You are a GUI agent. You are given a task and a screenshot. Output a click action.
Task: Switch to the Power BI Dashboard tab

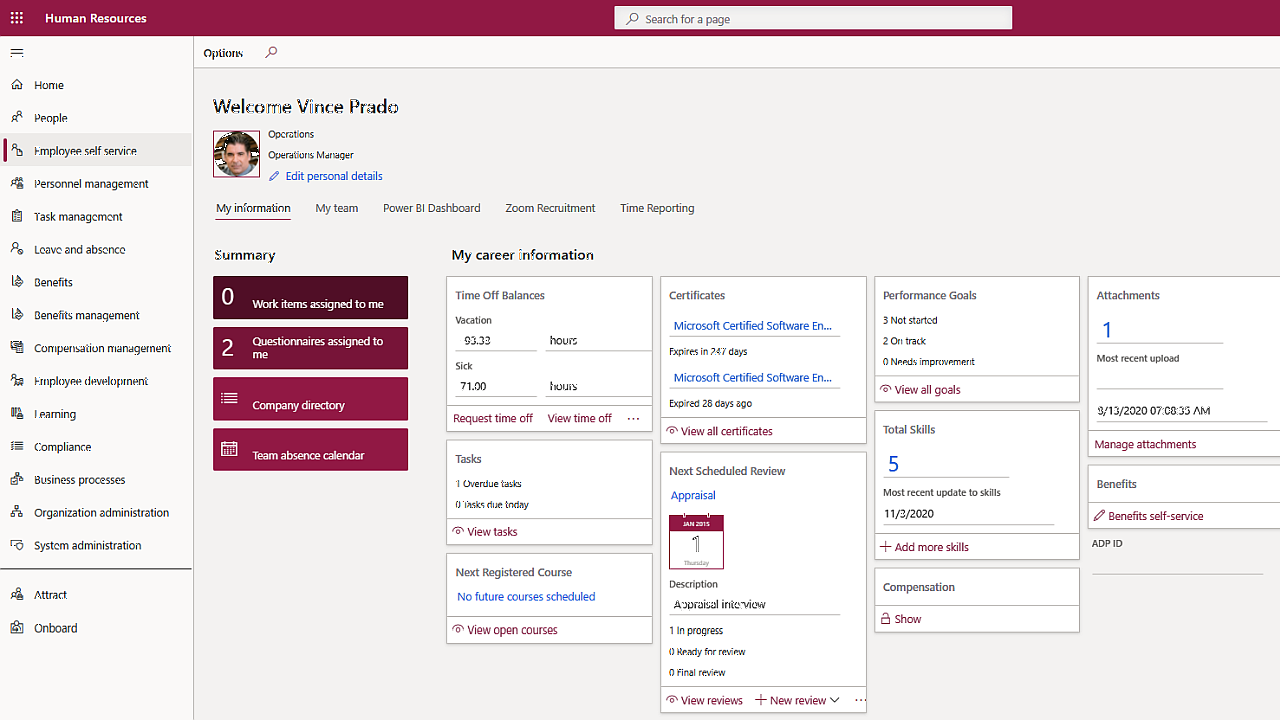pyautogui.click(x=431, y=208)
